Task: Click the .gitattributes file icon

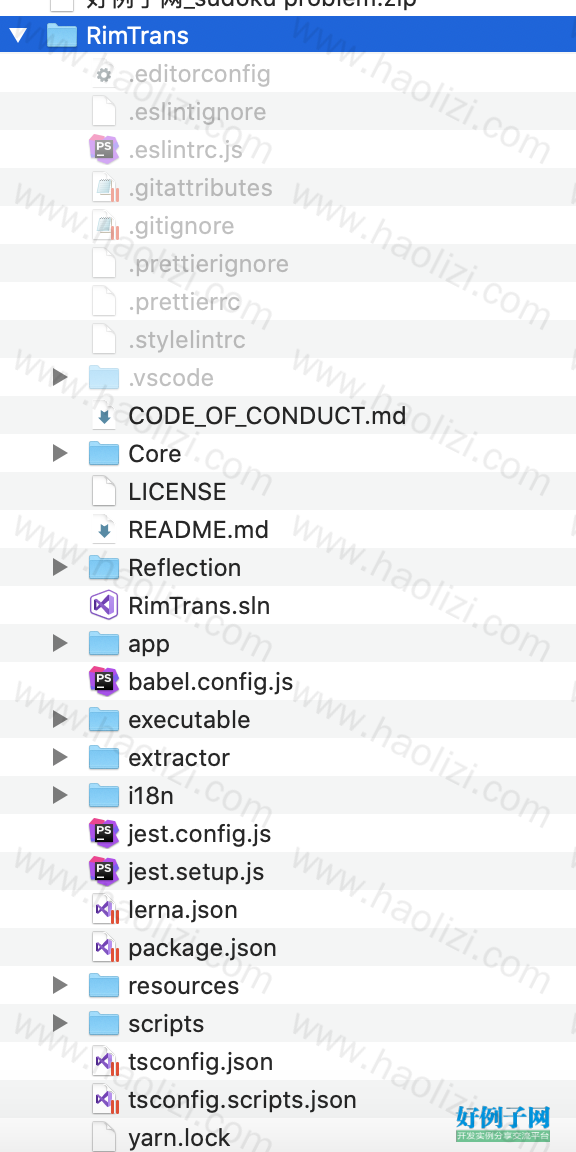Action: pos(105,188)
